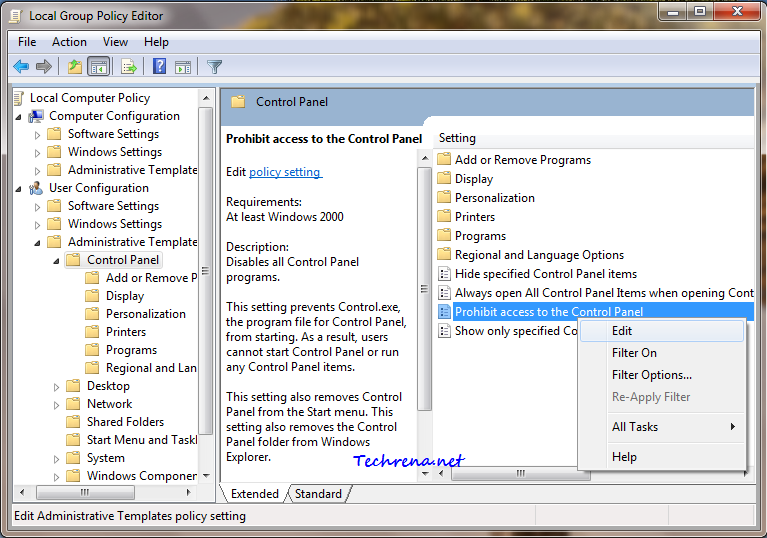
Task: Open the All Tasks submenu
Action: tap(662, 427)
